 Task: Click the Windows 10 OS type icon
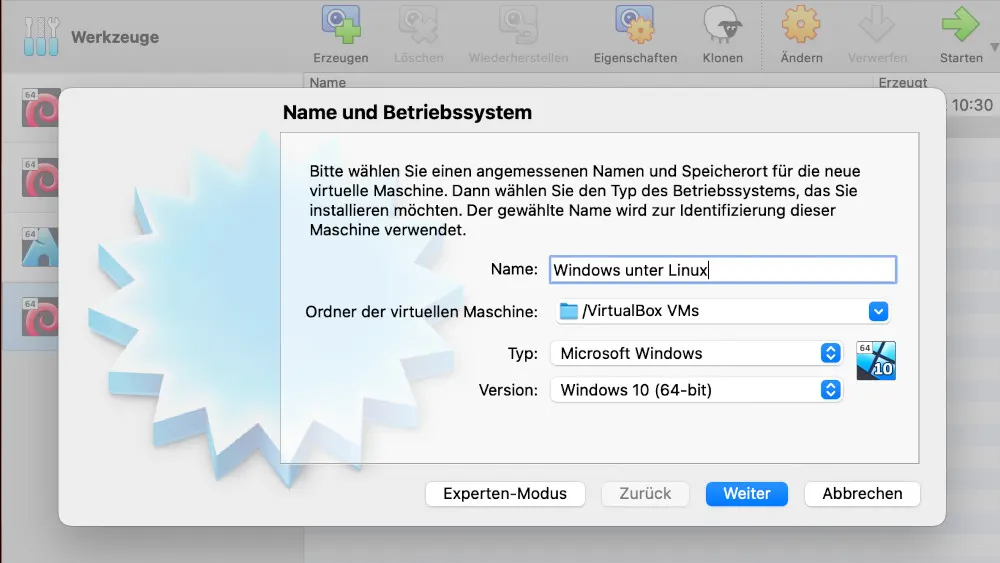[x=876, y=360]
